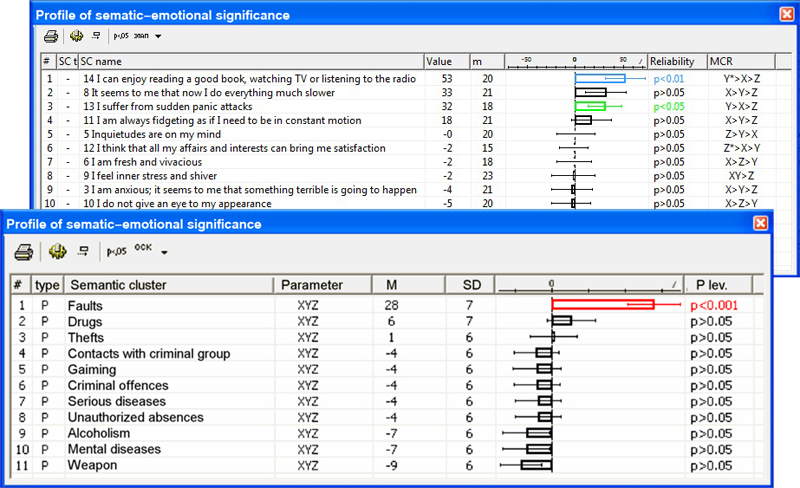Screen dimensions: 800x488
Task: Select the 'Serious diseases' row
Action: click(387, 401)
